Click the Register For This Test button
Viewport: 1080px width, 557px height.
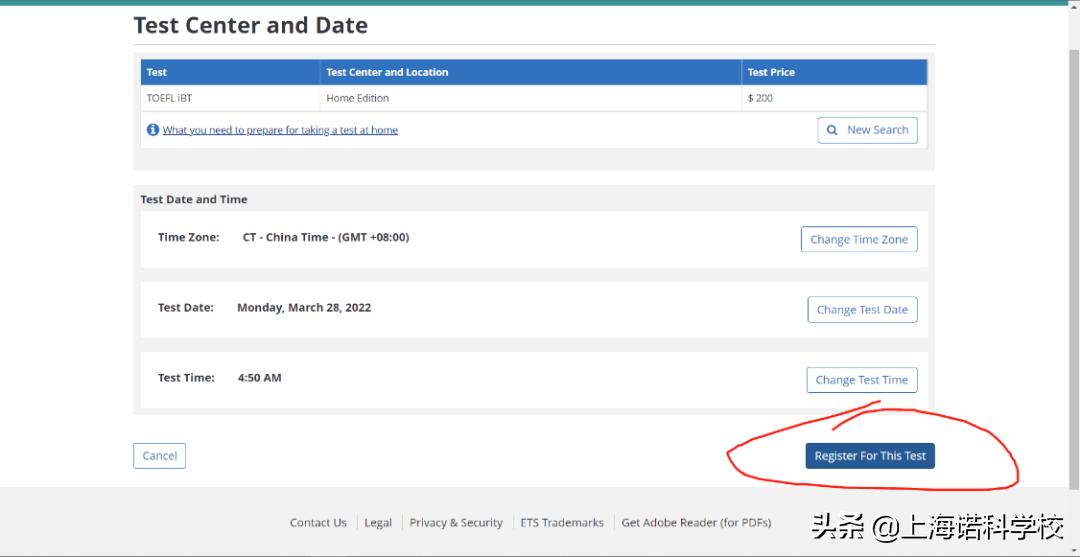[870, 456]
